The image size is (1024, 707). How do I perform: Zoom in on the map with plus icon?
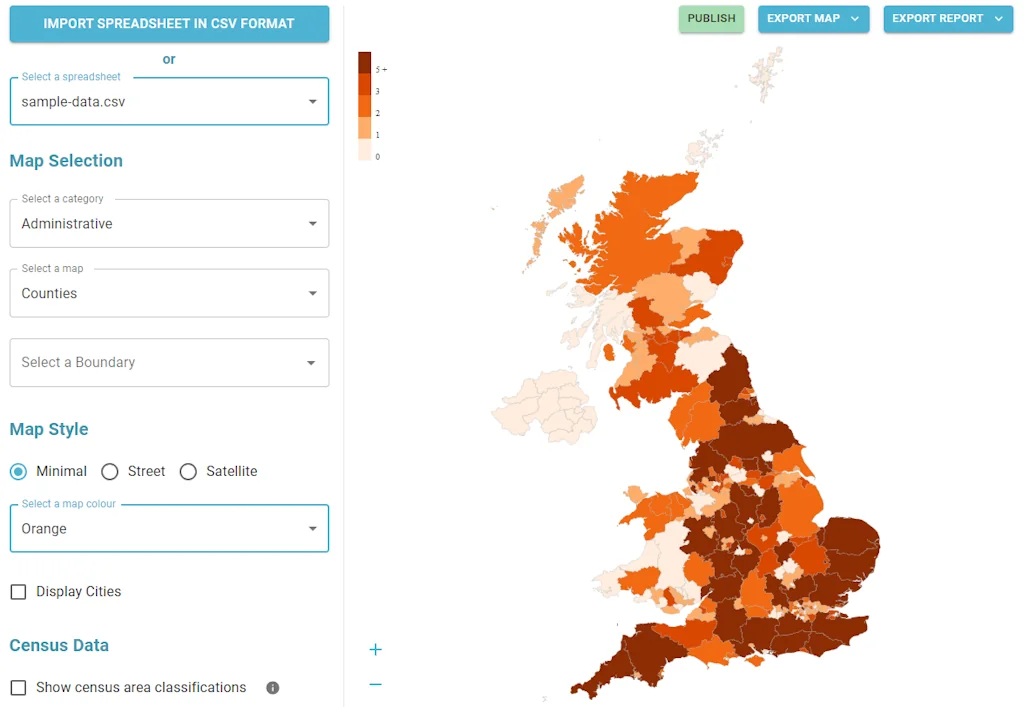(x=375, y=649)
